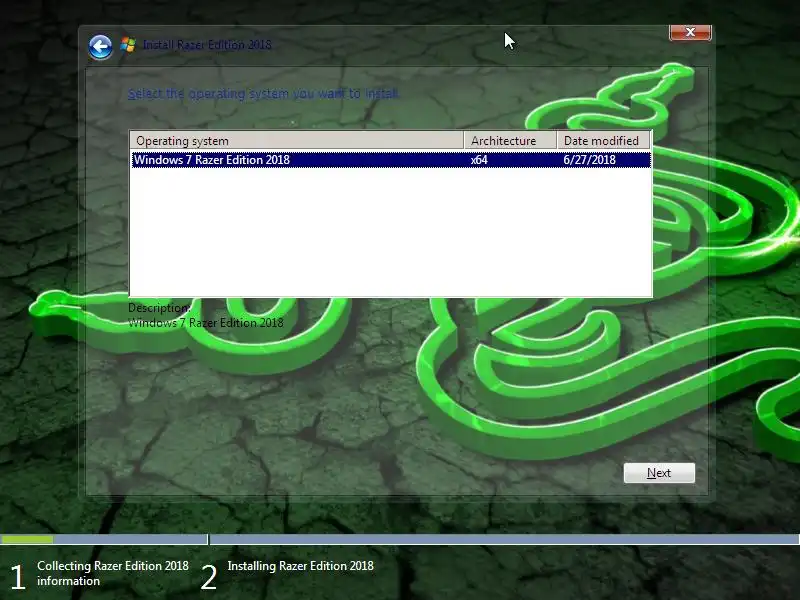This screenshot has height=600, width=800.
Task: Click the Windows flag icon in title
Action: (128, 45)
